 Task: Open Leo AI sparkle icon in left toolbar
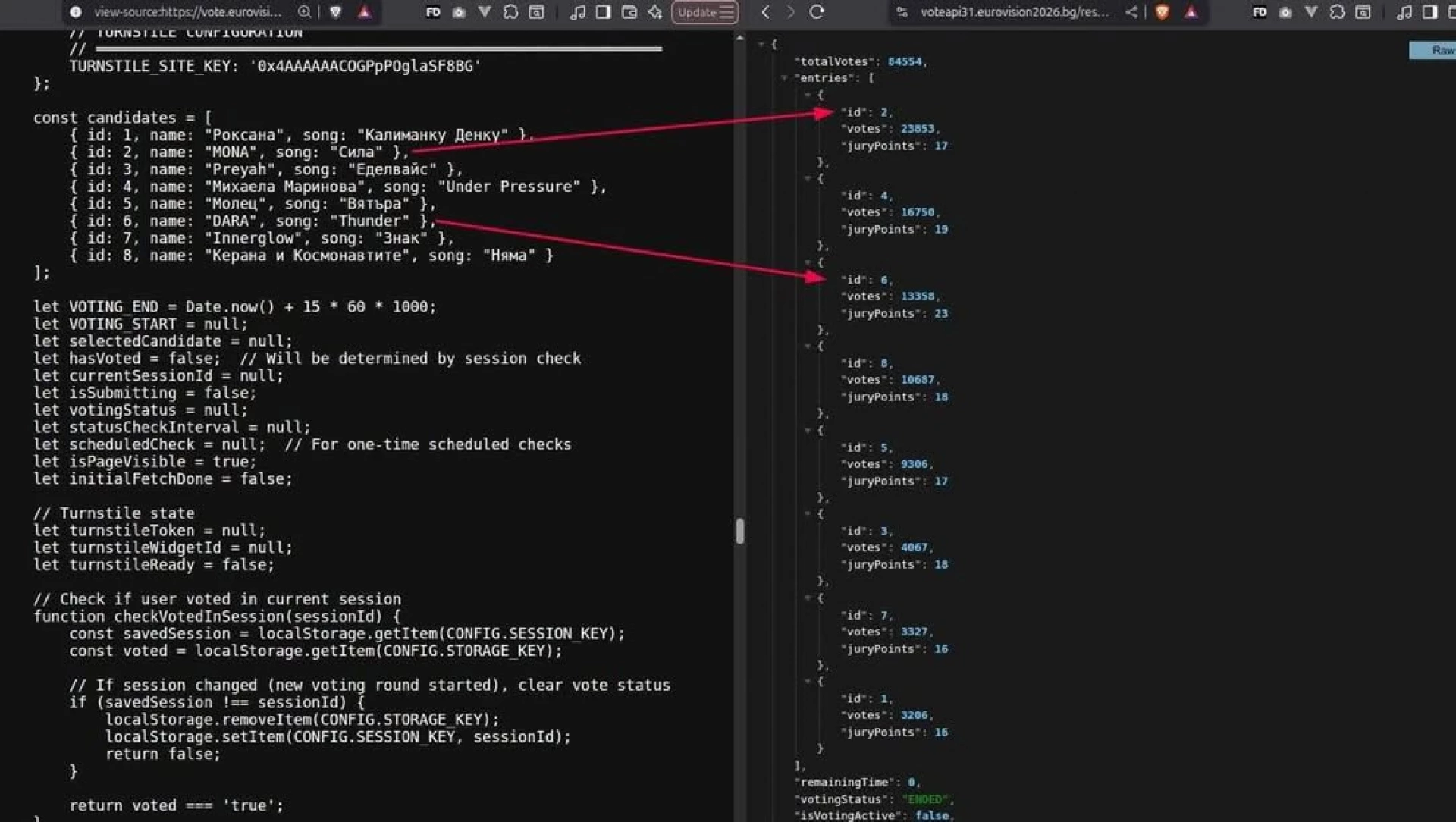[654, 12]
